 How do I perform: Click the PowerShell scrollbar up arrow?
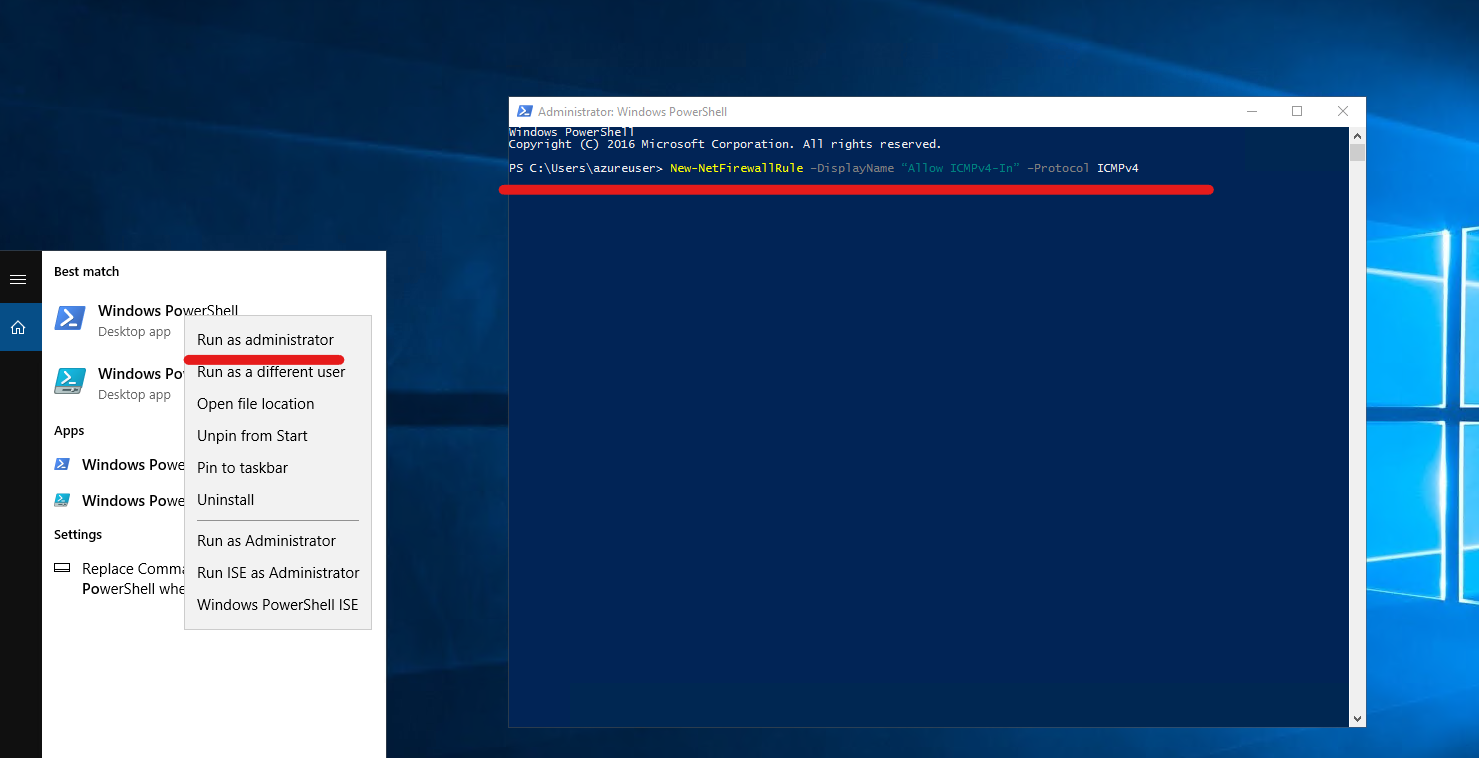point(1357,135)
